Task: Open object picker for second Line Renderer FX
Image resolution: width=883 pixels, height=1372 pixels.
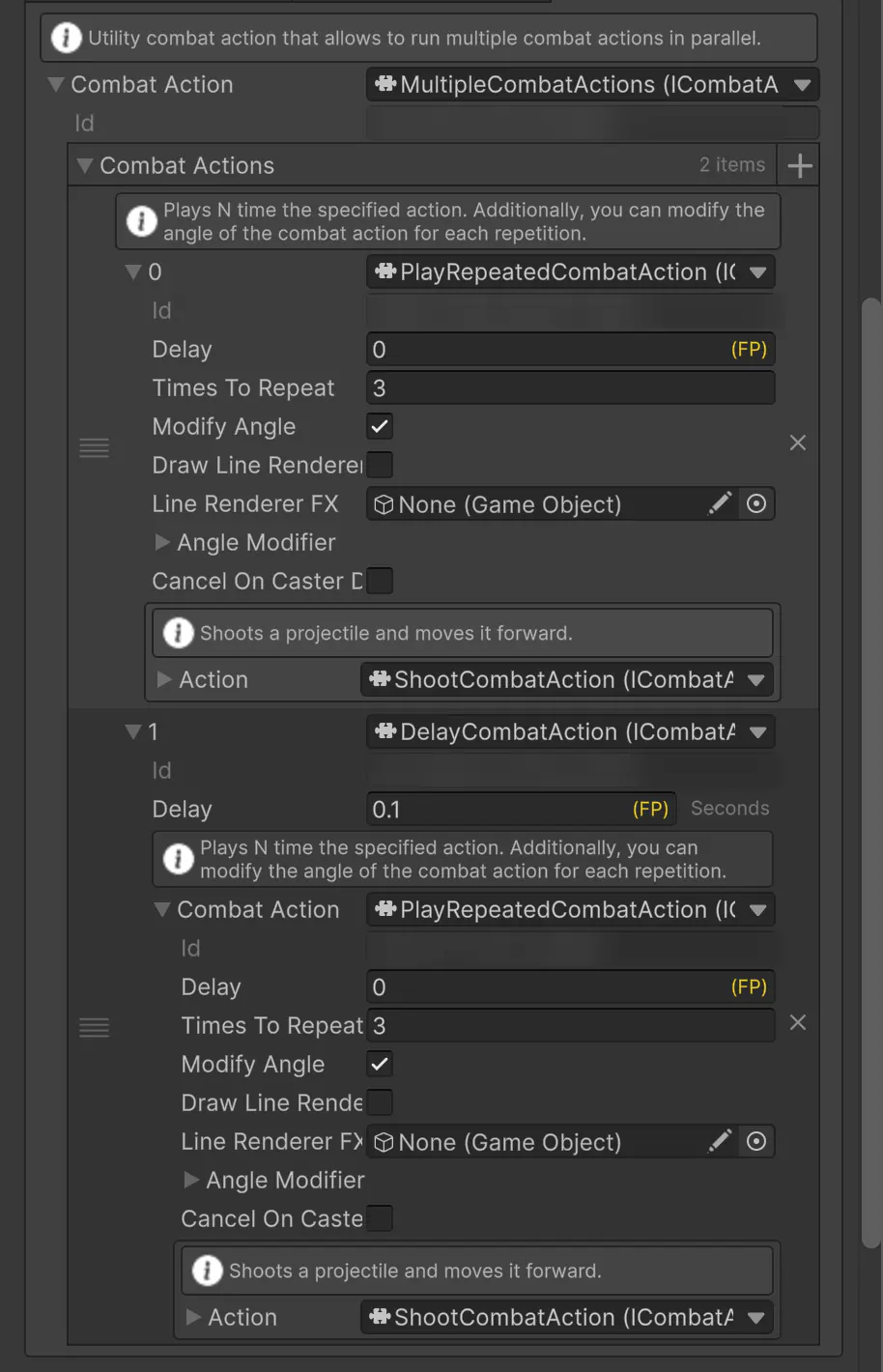Action: (x=756, y=1141)
